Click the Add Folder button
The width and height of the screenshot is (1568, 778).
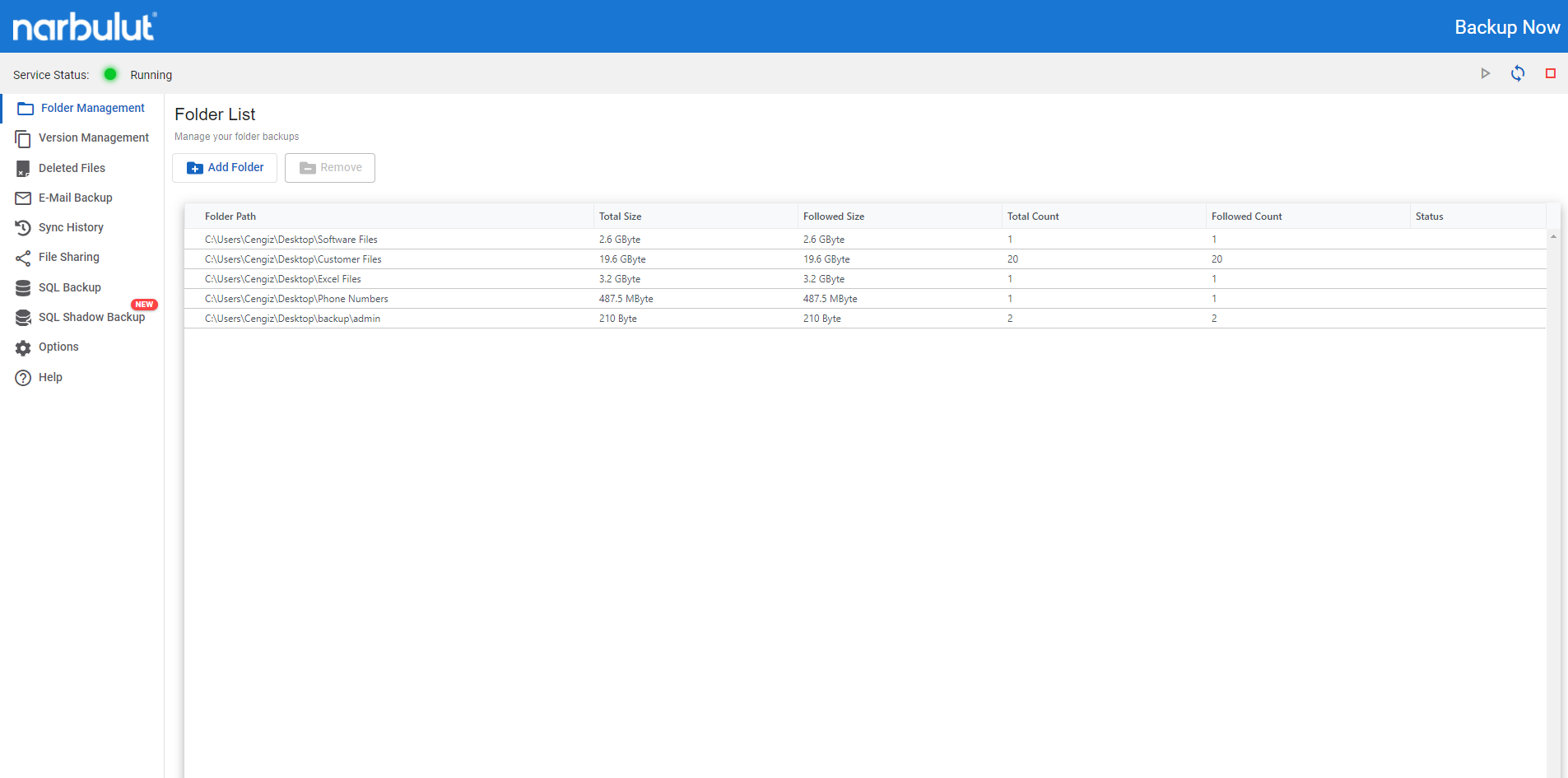pyautogui.click(x=225, y=168)
